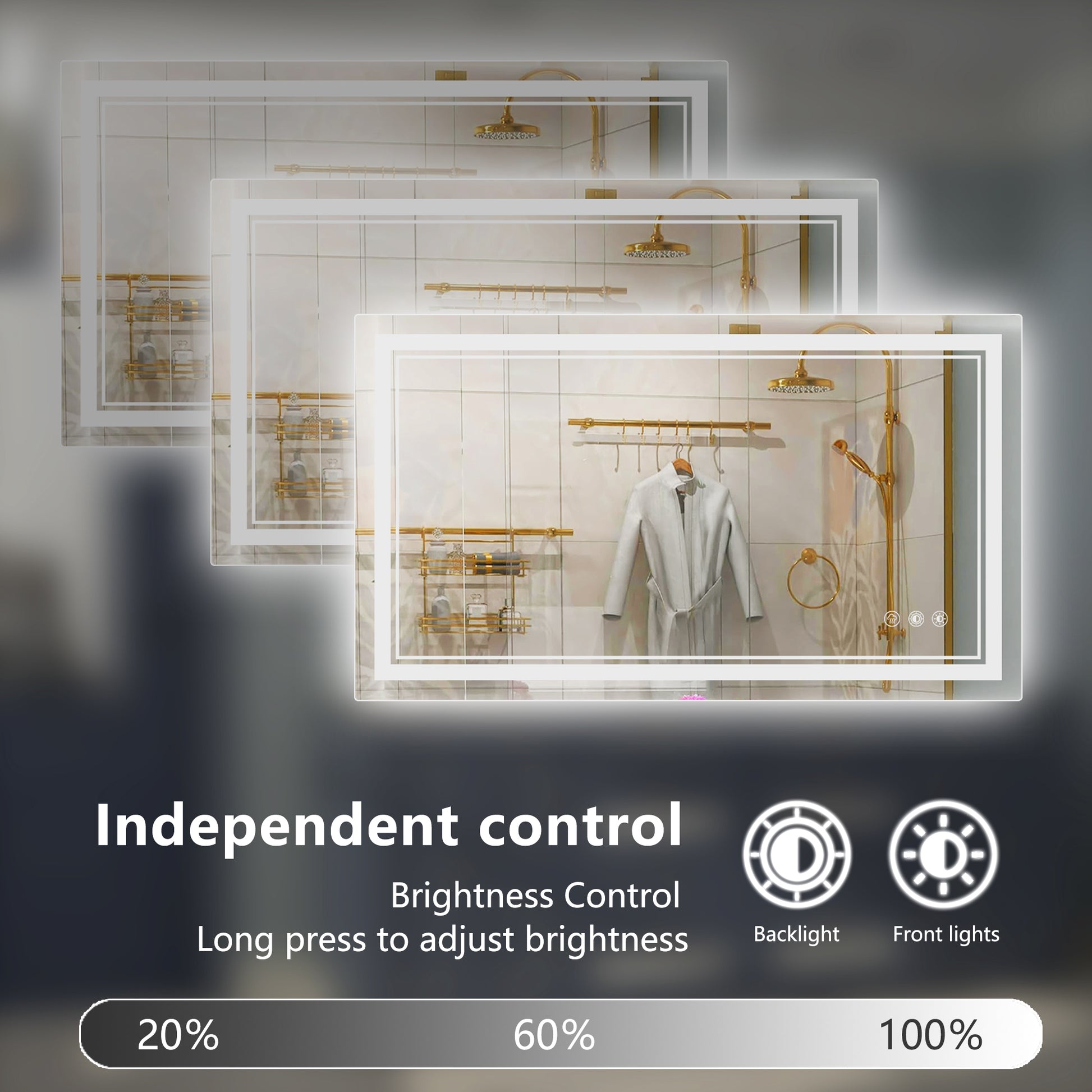Image resolution: width=1092 pixels, height=1092 pixels.
Task: Select the 60% brightness label
Action: 554,1035
